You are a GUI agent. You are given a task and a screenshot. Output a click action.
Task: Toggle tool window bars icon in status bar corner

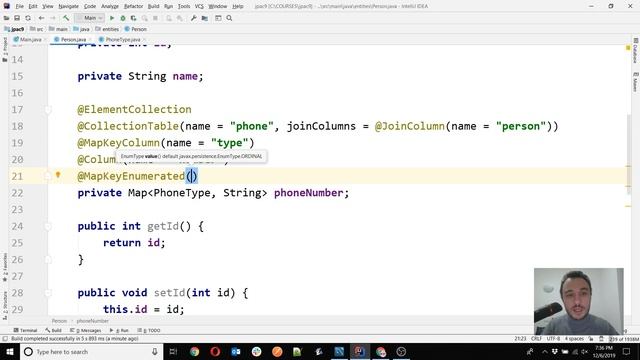pyautogui.click(x=5, y=339)
